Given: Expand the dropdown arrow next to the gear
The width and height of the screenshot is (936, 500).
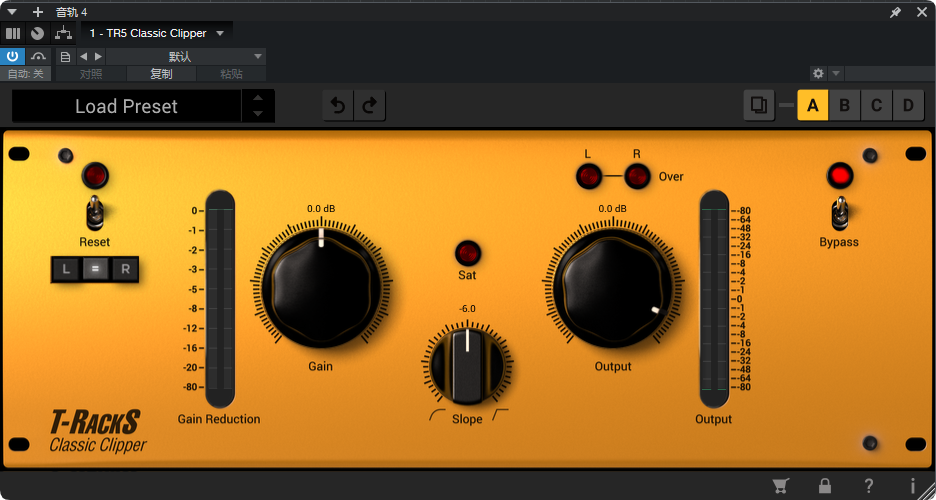Looking at the screenshot, I should pos(836,73).
